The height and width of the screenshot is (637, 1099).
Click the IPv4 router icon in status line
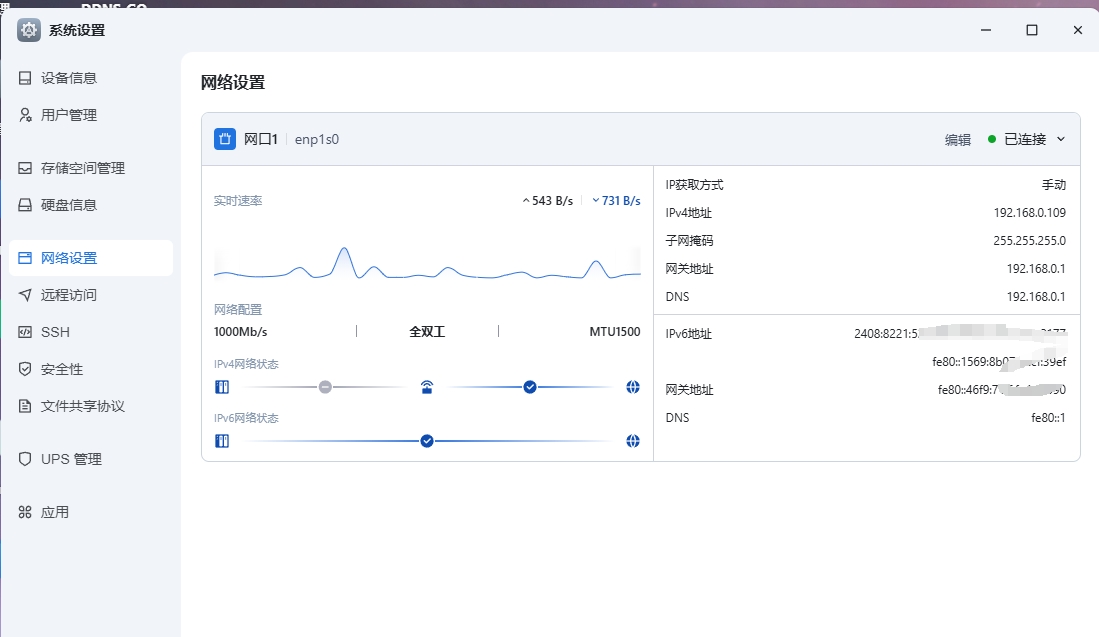(427, 387)
